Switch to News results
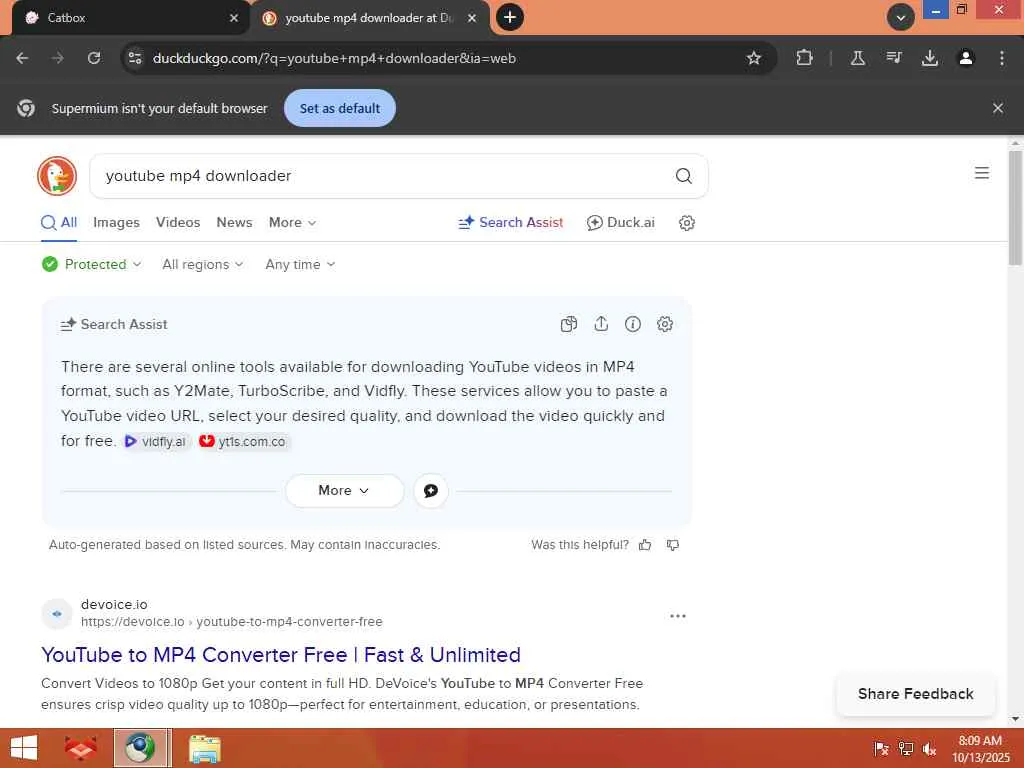1024x768 pixels. pyautogui.click(x=234, y=223)
